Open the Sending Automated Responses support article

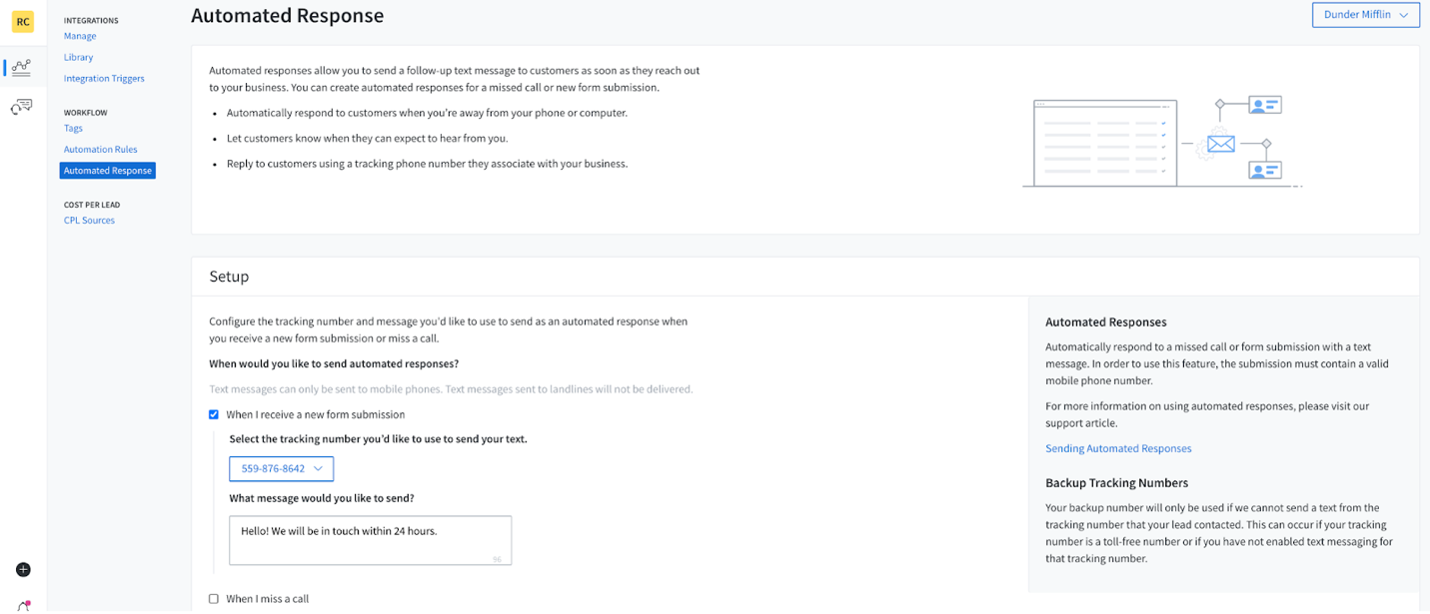tap(1118, 448)
